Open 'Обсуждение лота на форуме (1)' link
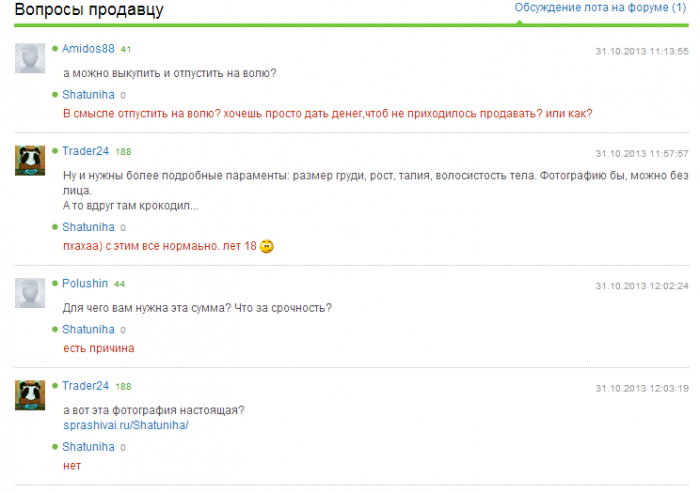The height and width of the screenshot is (493, 700). pos(599,7)
